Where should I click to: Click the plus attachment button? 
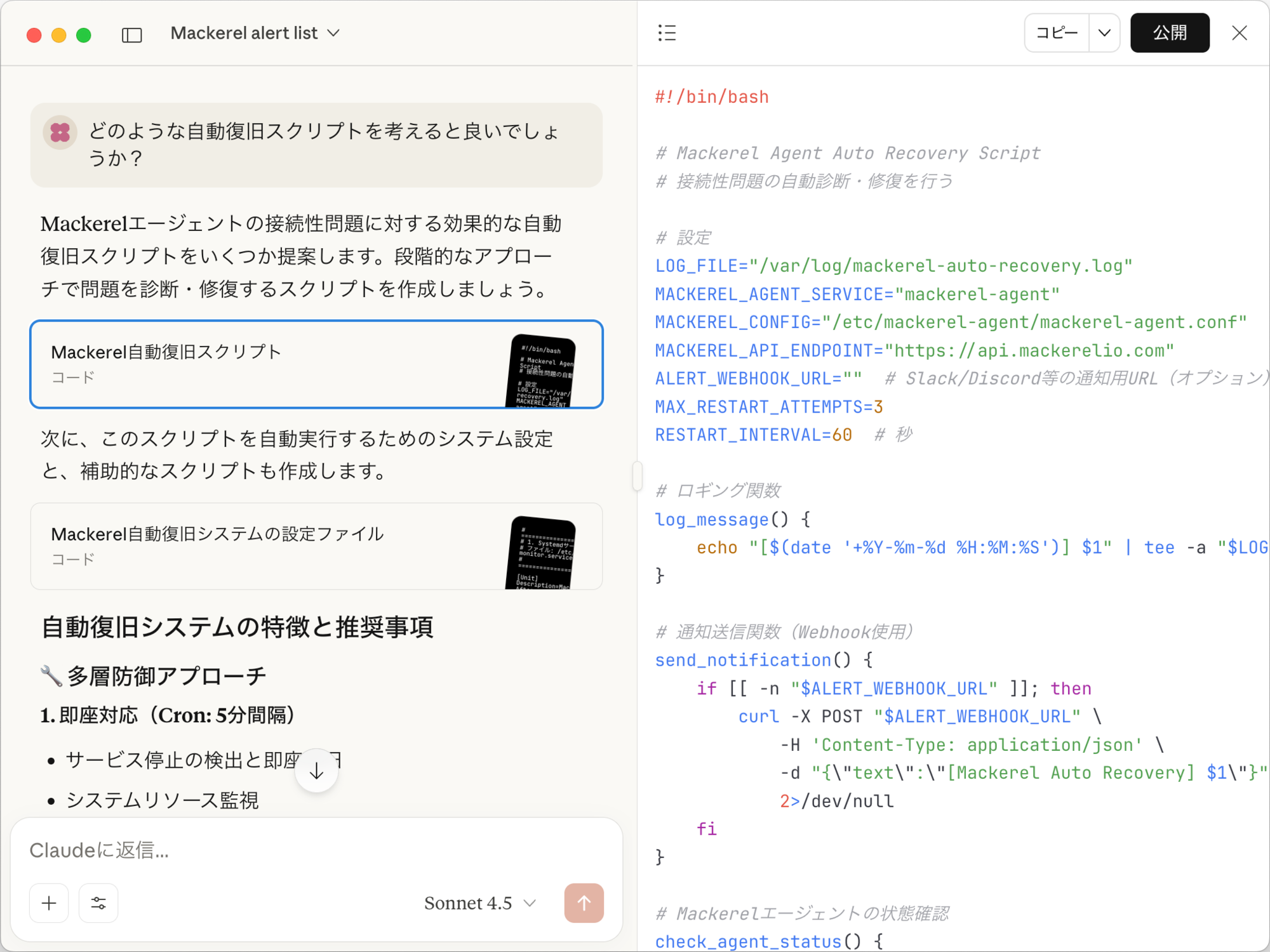pos(49,902)
